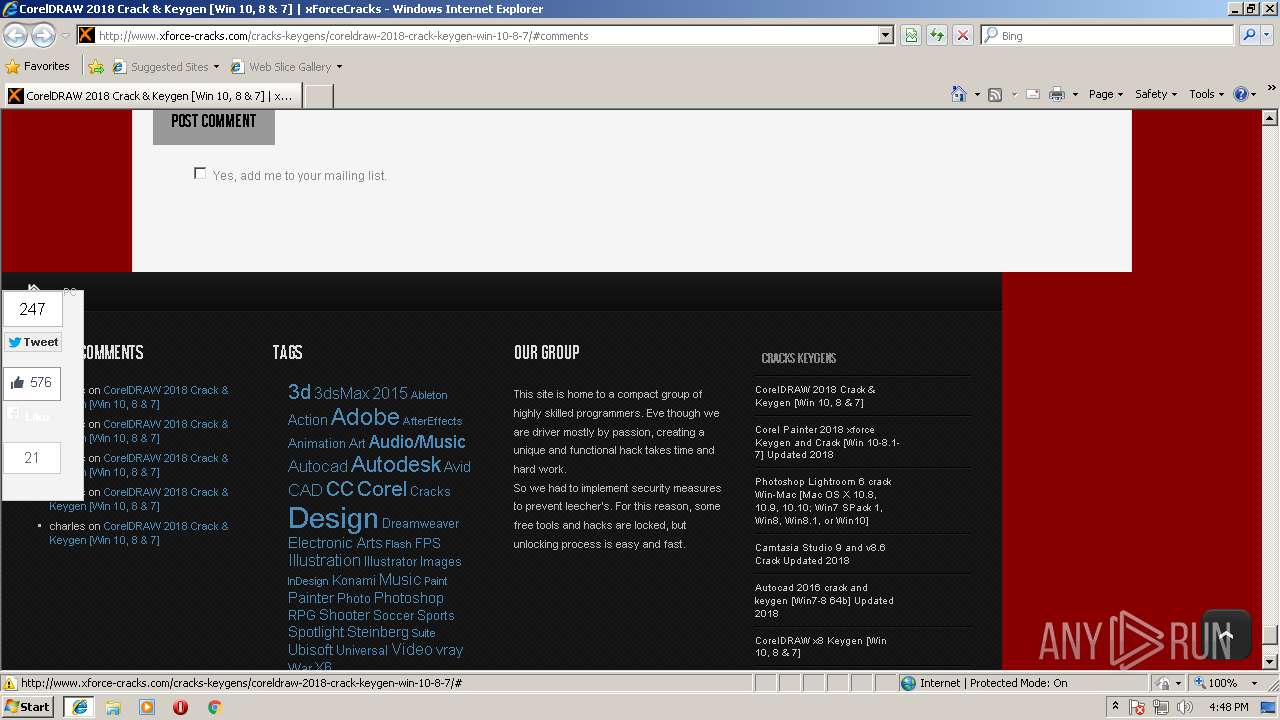Image resolution: width=1280 pixels, height=720 pixels.
Task: Click the red Stop loading icon
Action: [962, 35]
